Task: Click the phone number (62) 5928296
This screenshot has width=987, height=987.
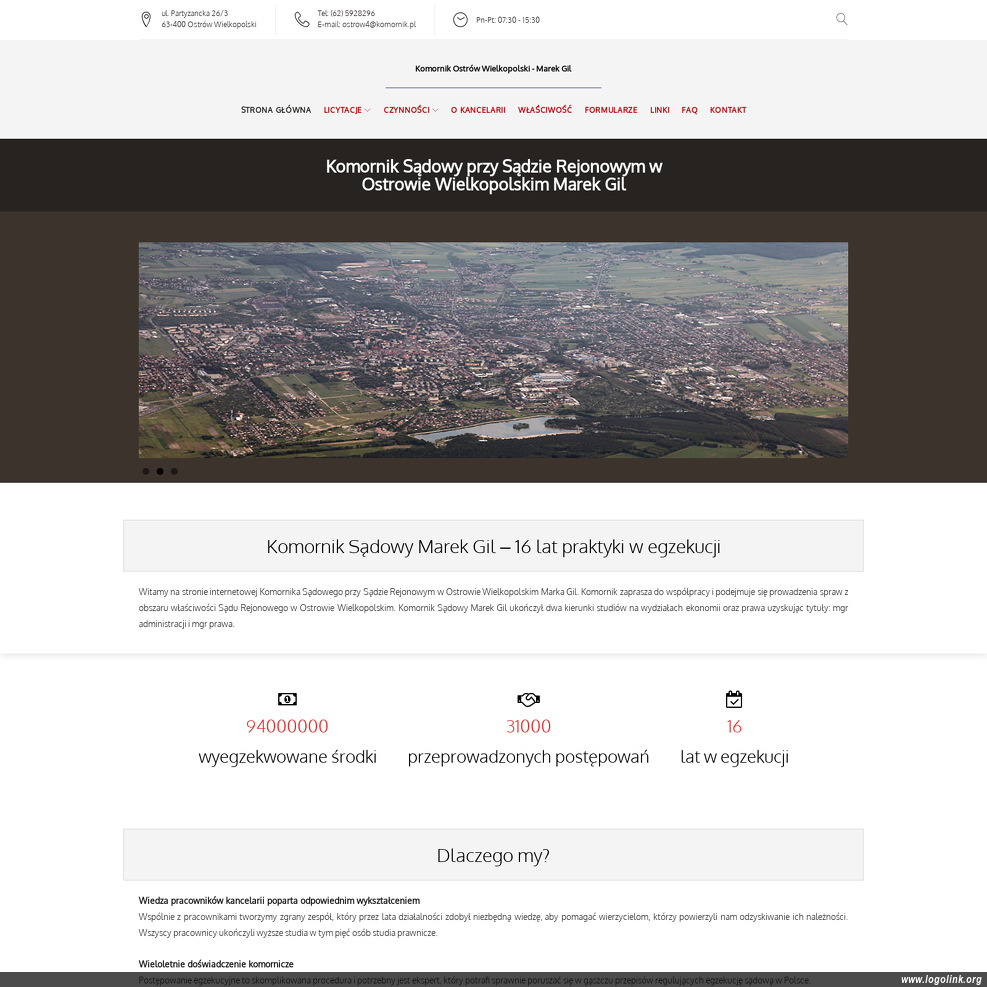Action: 352,13
